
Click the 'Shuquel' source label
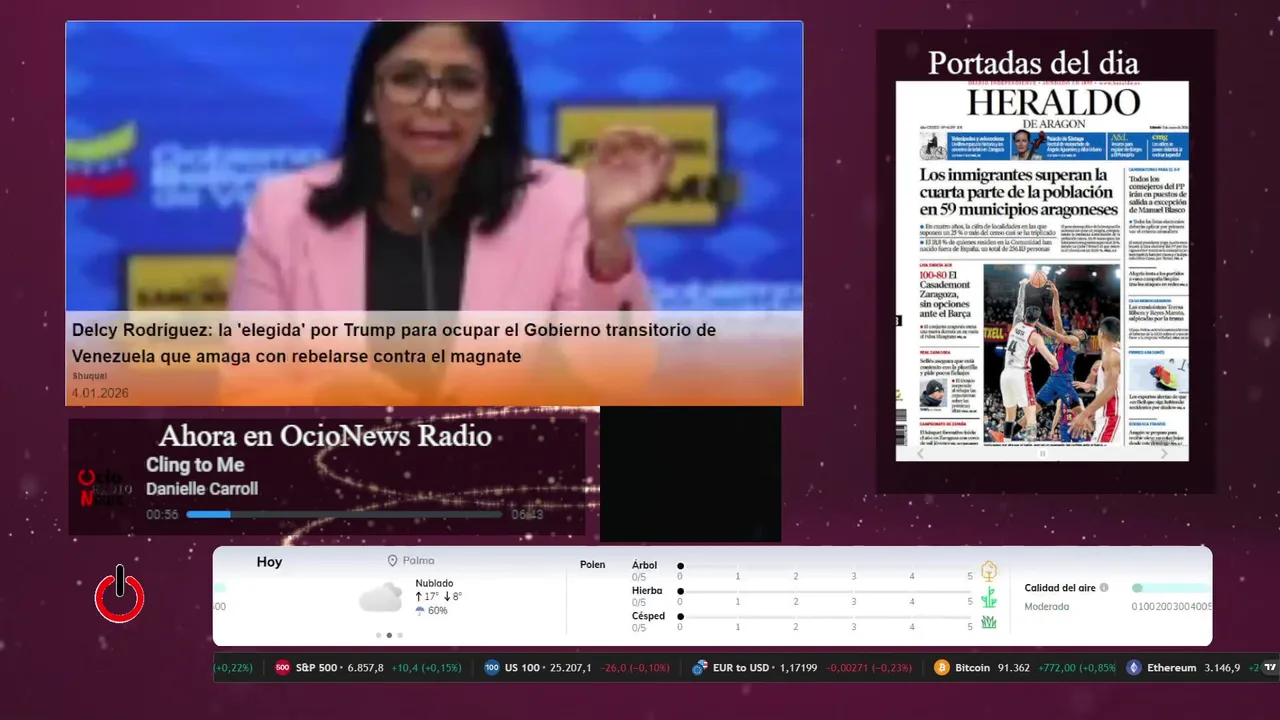click(90, 376)
